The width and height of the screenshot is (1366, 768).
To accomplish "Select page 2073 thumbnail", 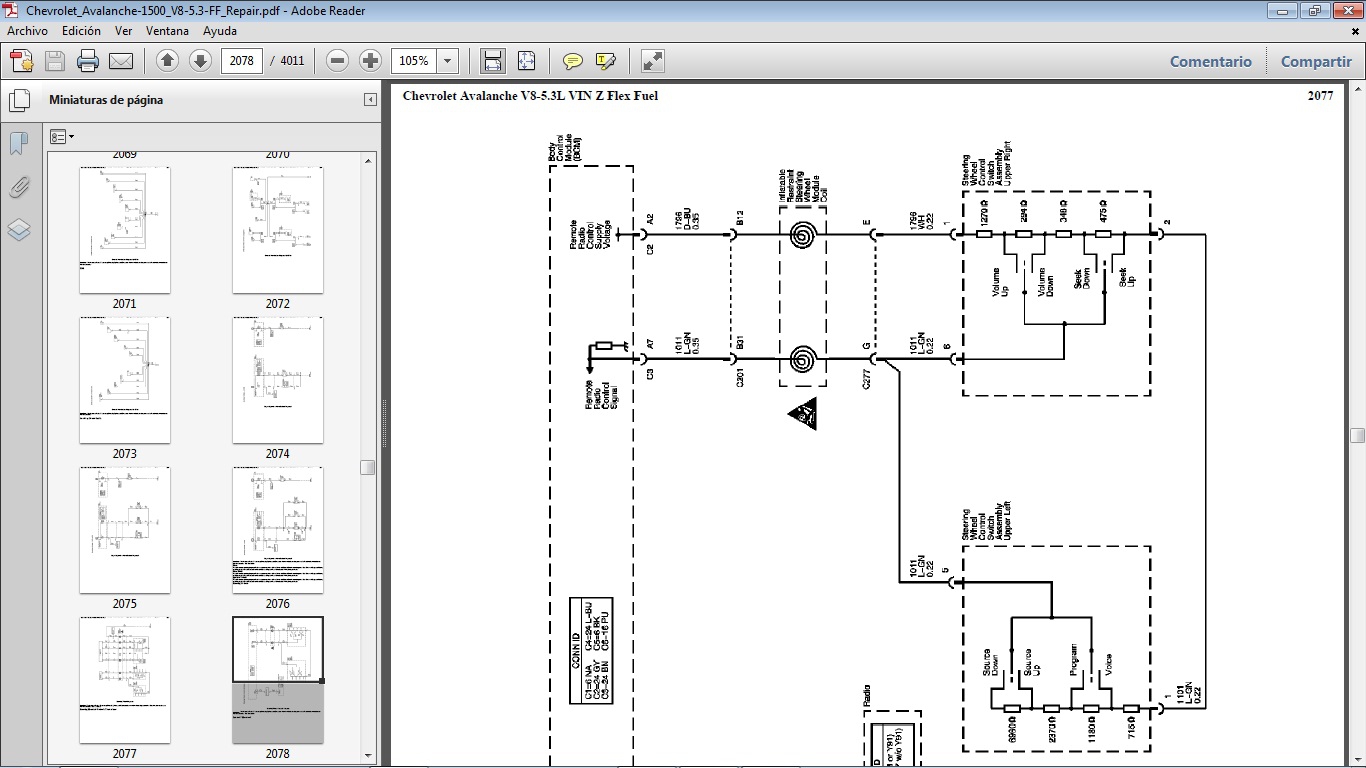I will tap(125, 380).
